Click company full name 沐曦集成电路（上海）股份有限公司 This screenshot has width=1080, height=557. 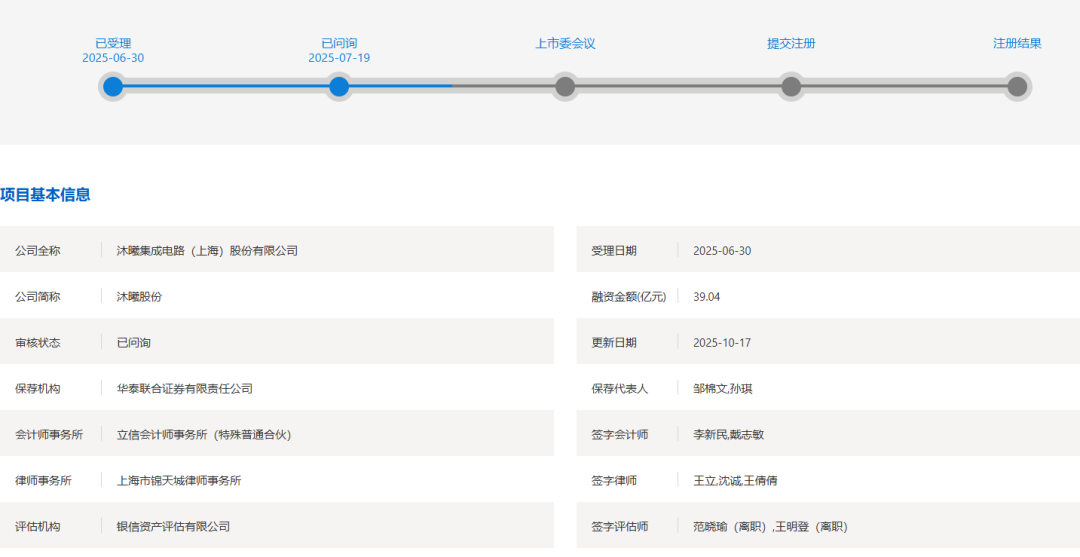(207, 251)
